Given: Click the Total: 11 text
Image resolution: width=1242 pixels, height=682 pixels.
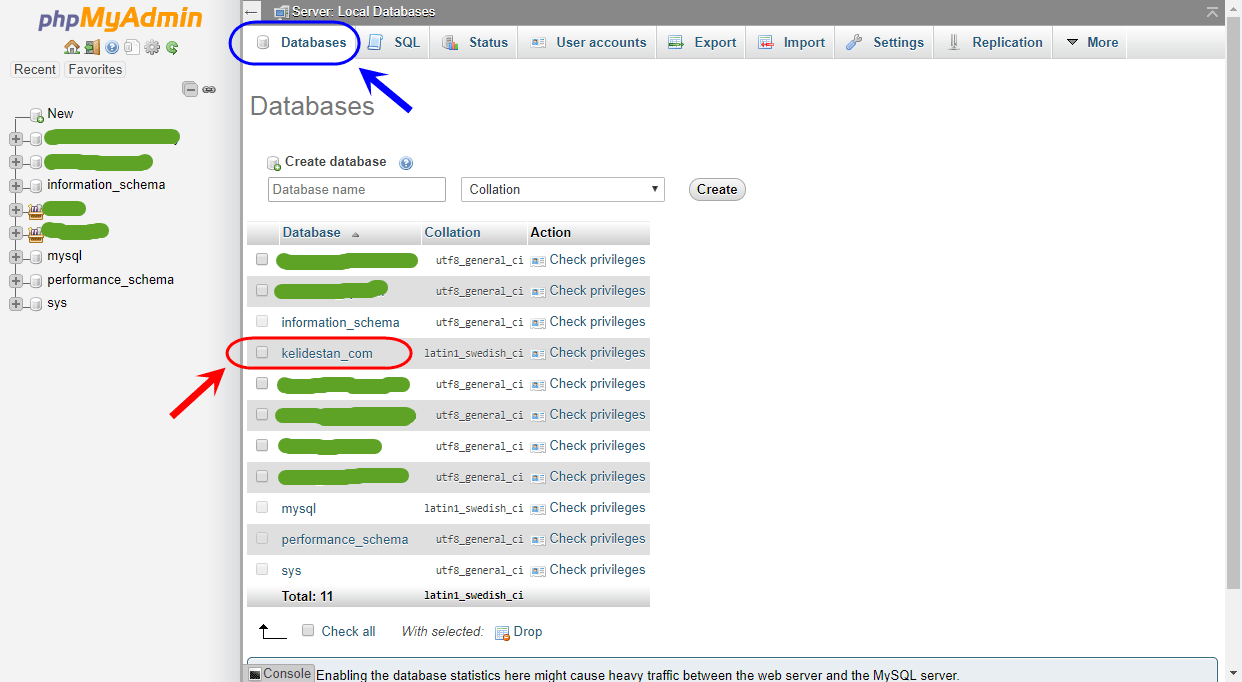Looking at the screenshot, I should 308,596.
